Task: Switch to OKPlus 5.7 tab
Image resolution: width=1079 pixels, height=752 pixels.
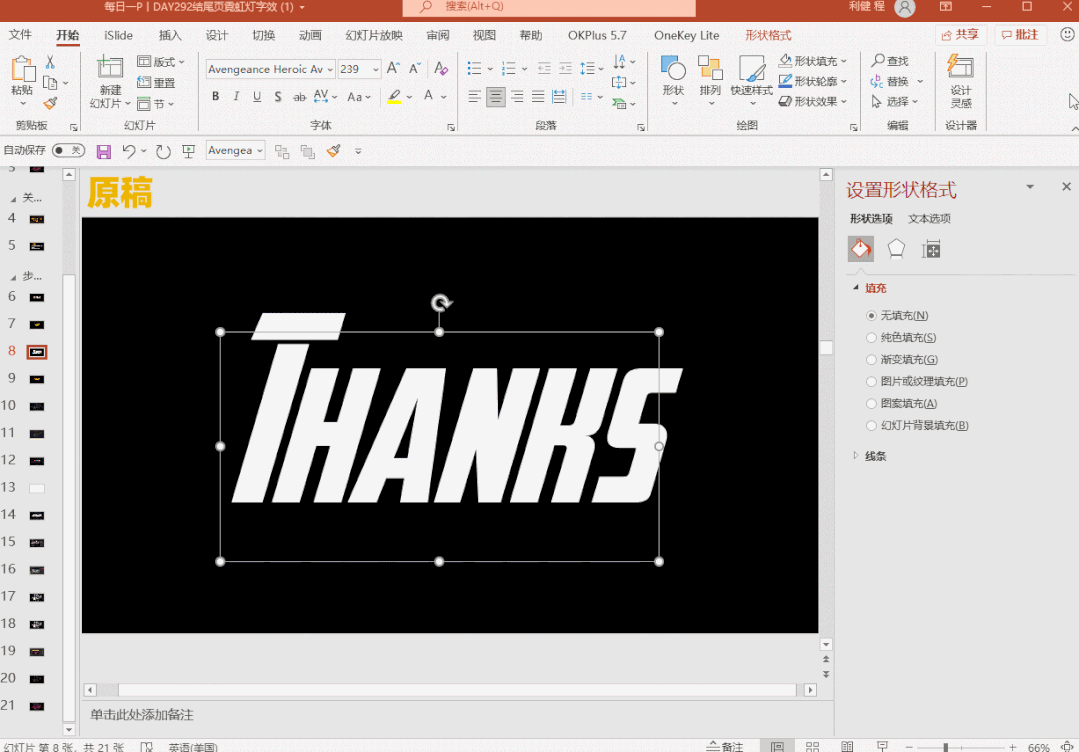Action: coord(597,35)
